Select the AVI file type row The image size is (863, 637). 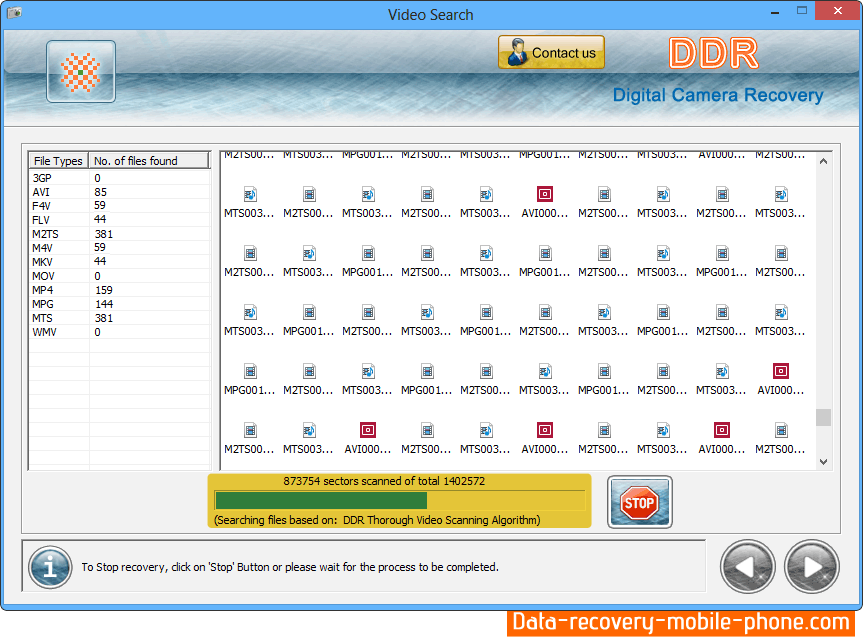120,192
